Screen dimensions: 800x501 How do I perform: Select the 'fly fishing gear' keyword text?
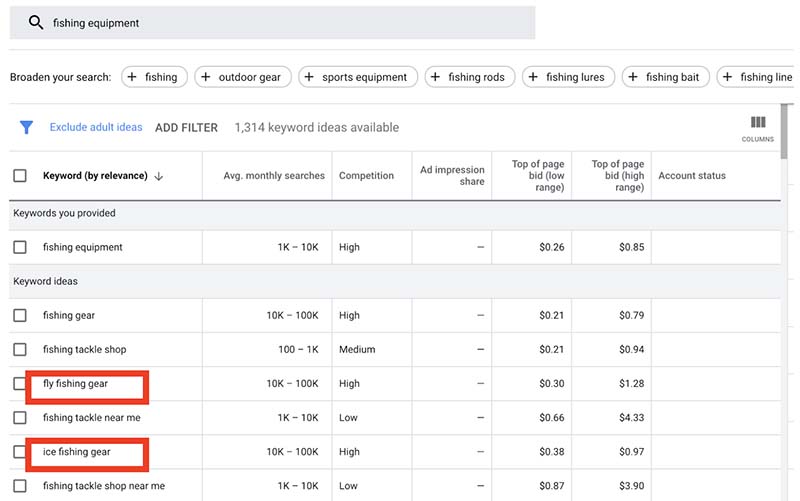76,384
